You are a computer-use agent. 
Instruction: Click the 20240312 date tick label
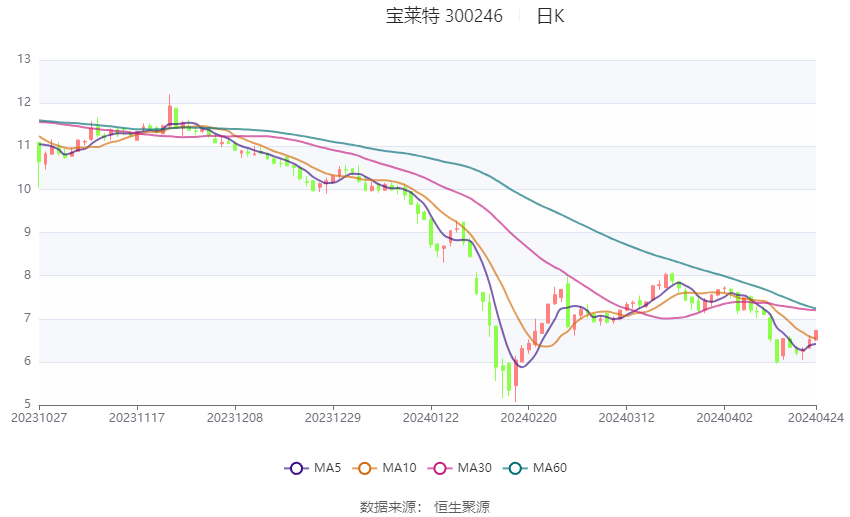point(626,418)
